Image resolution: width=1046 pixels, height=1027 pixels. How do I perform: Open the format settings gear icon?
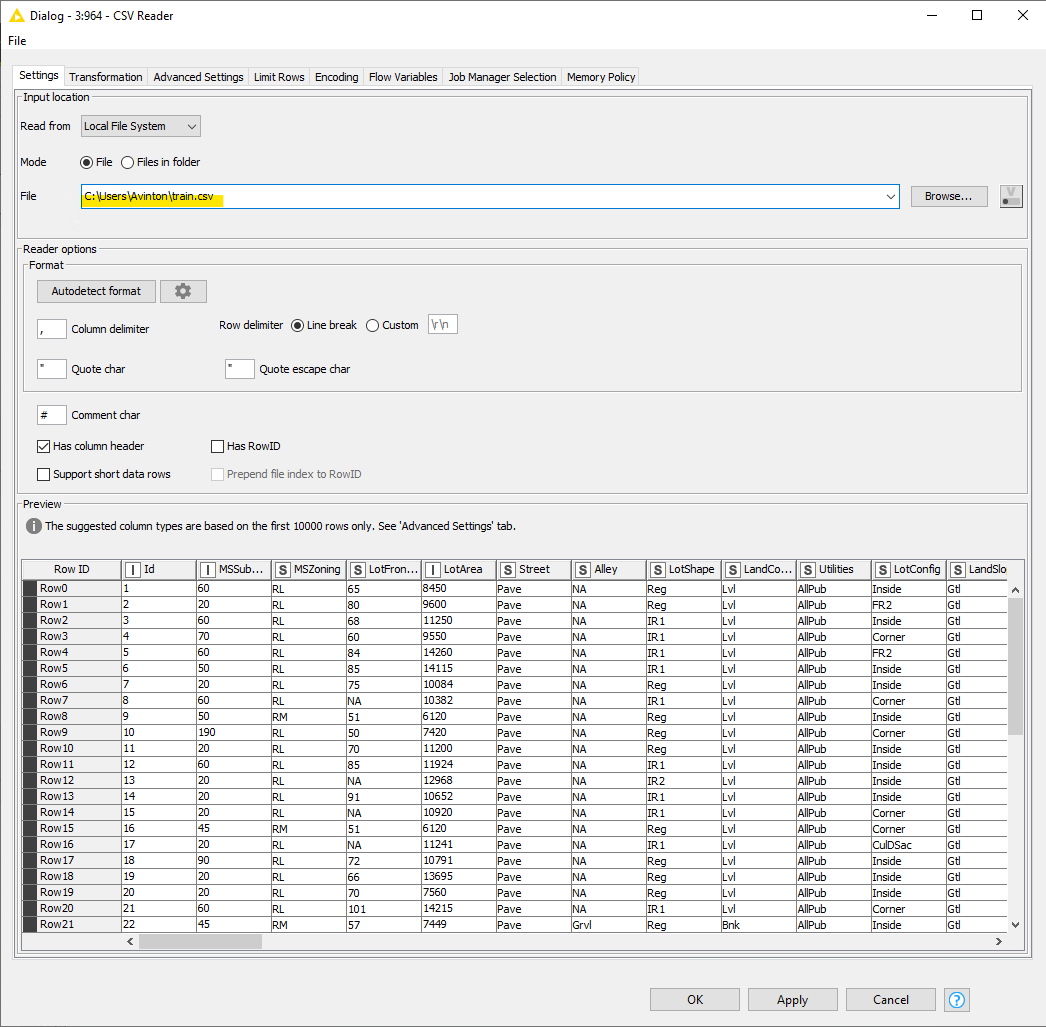tap(183, 291)
